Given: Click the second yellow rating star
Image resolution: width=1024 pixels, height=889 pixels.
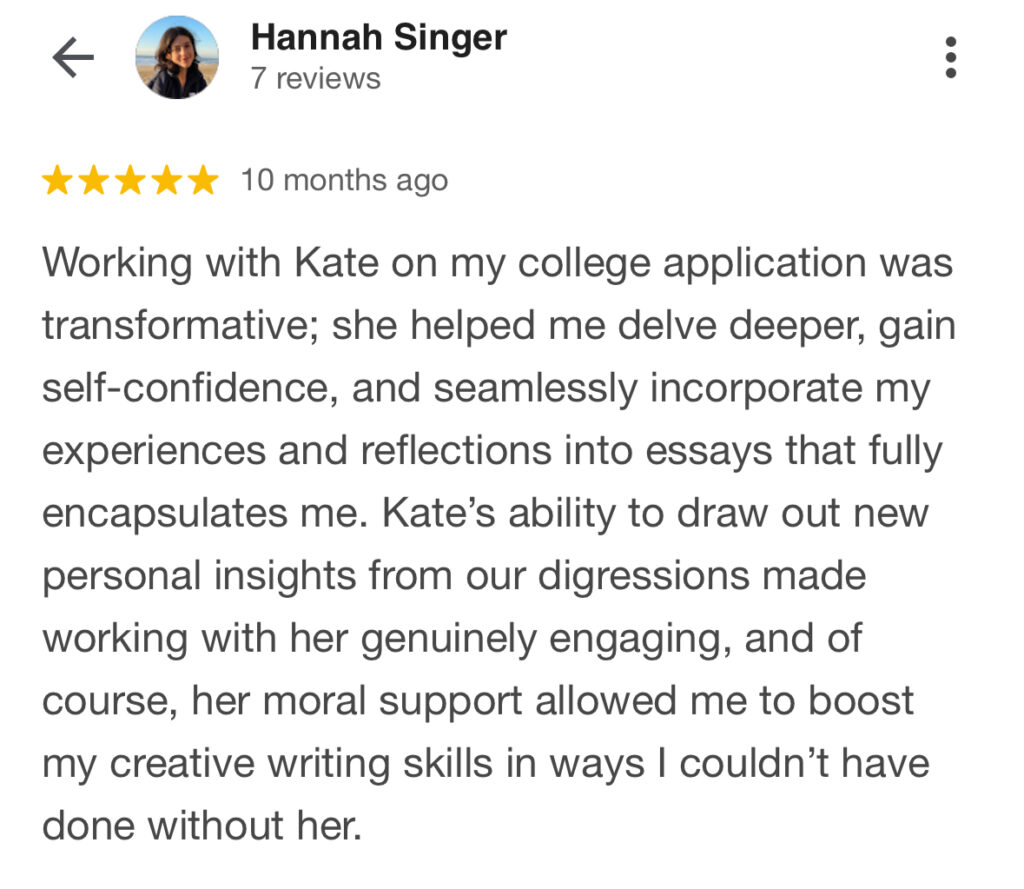Looking at the screenshot, I should 94,180.
